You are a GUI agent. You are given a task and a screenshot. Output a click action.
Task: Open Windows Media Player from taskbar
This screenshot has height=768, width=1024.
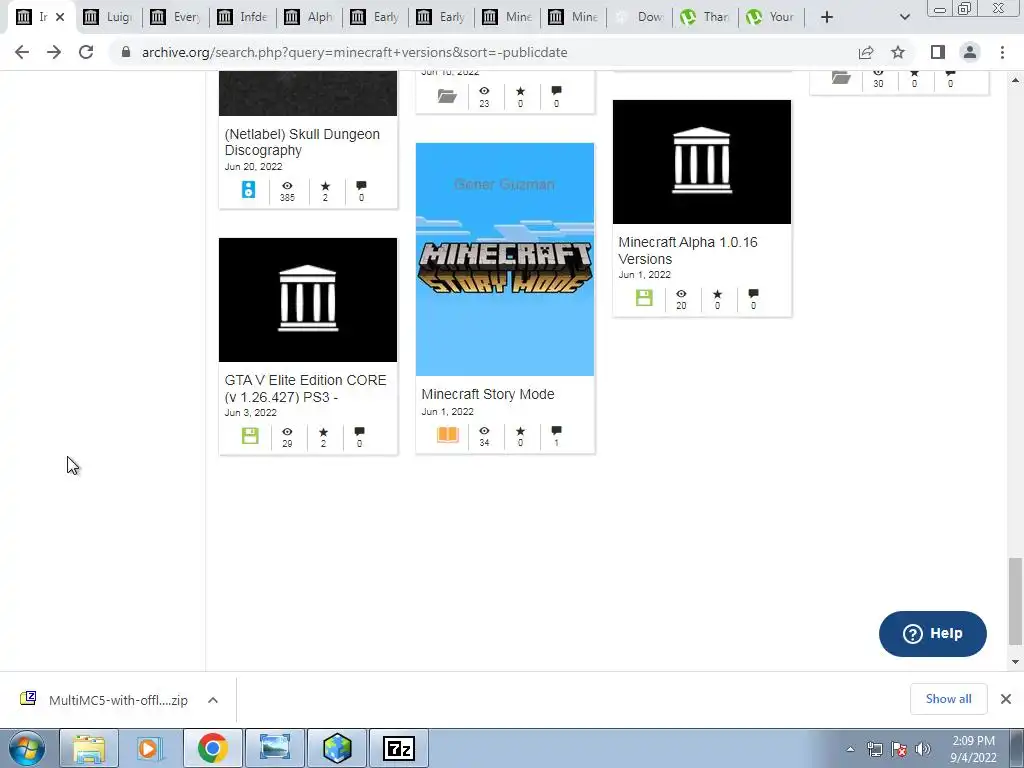[x=150, y=748]
